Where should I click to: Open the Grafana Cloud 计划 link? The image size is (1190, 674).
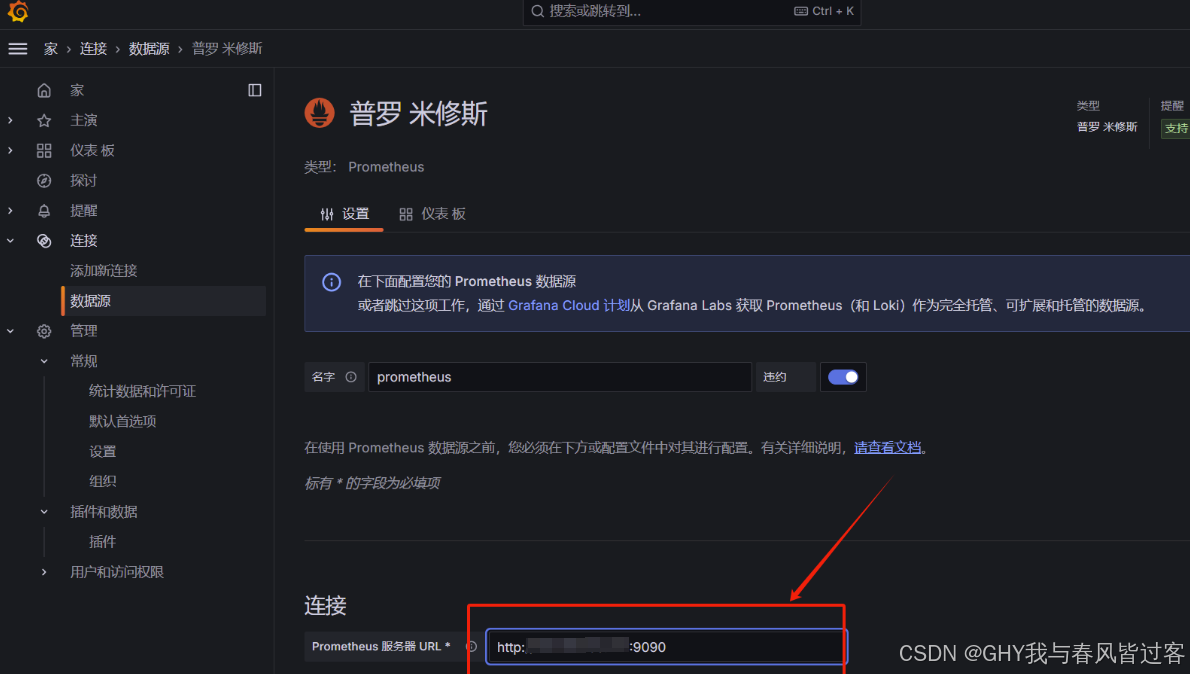tap(568, 305)
